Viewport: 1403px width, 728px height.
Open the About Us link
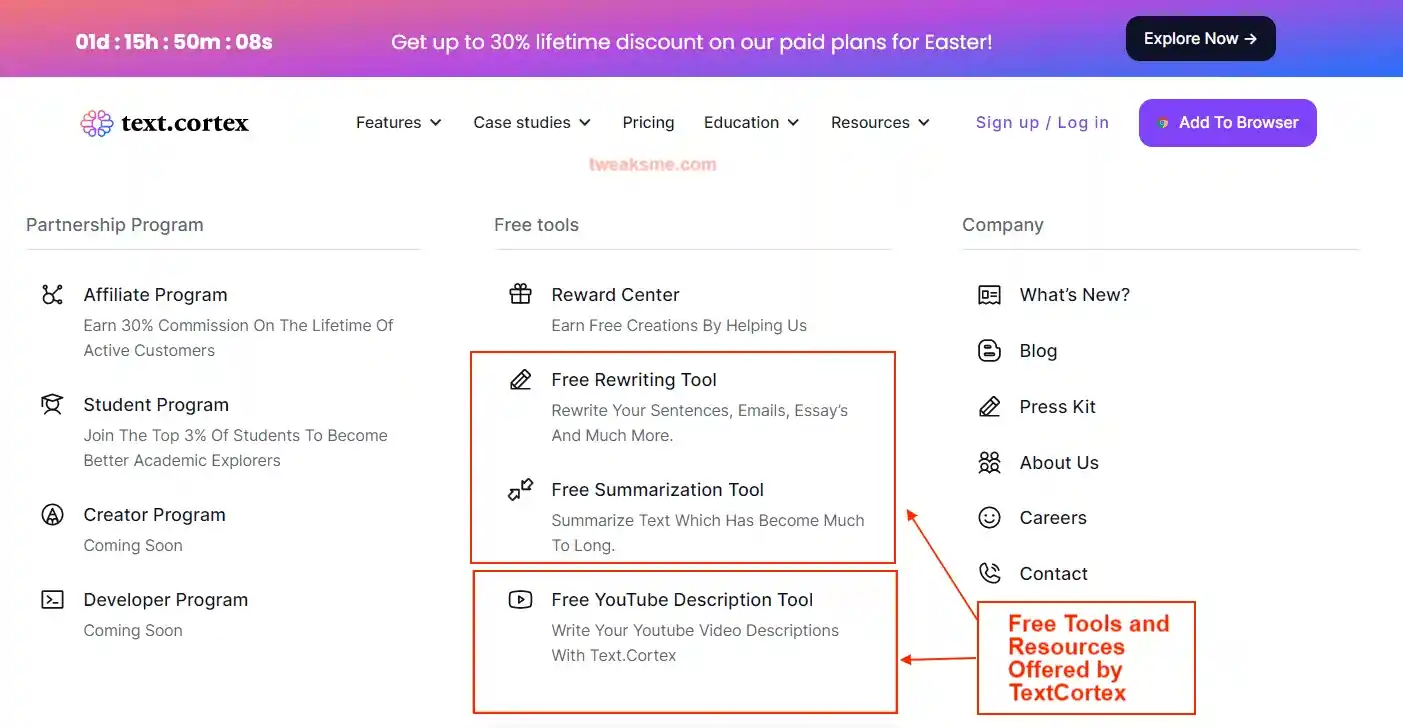click(x=1059, y=462)
